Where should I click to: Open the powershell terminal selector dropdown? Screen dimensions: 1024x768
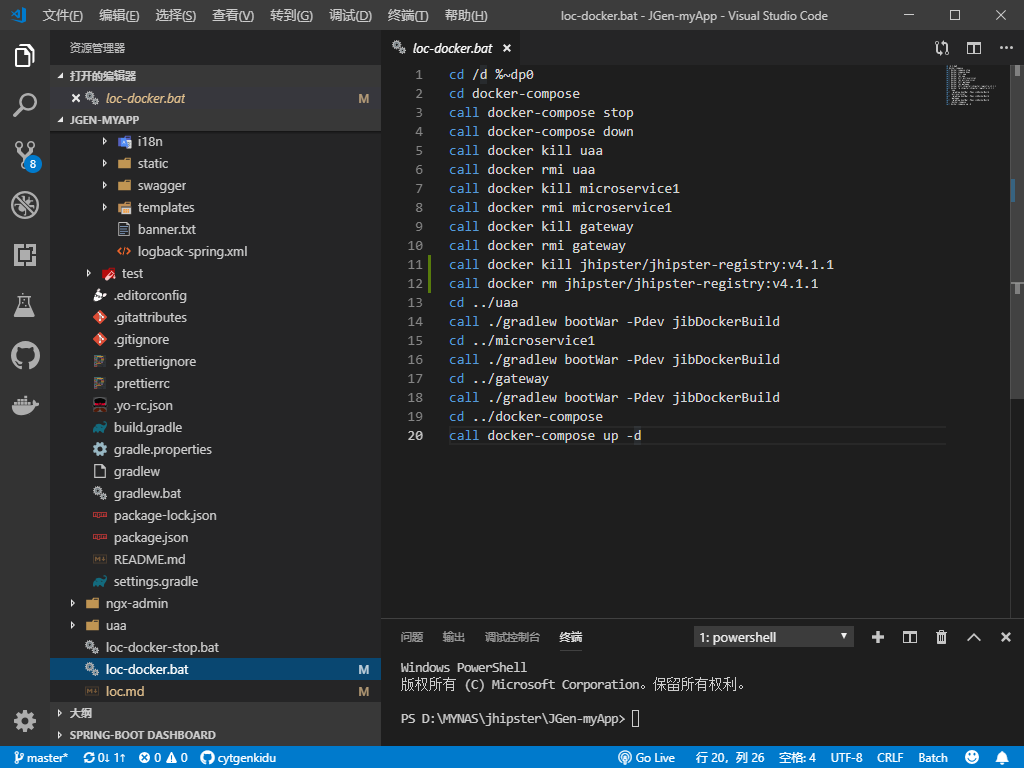click(772, 636)
